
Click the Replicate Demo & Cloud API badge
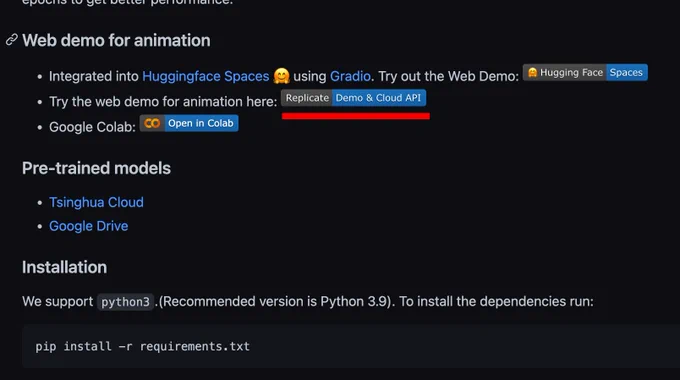point(353,98)
